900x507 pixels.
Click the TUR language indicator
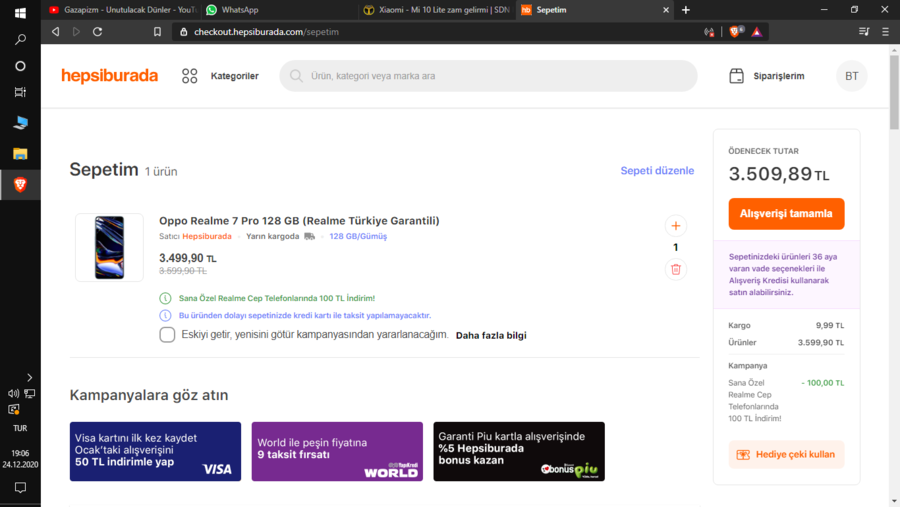20,428
